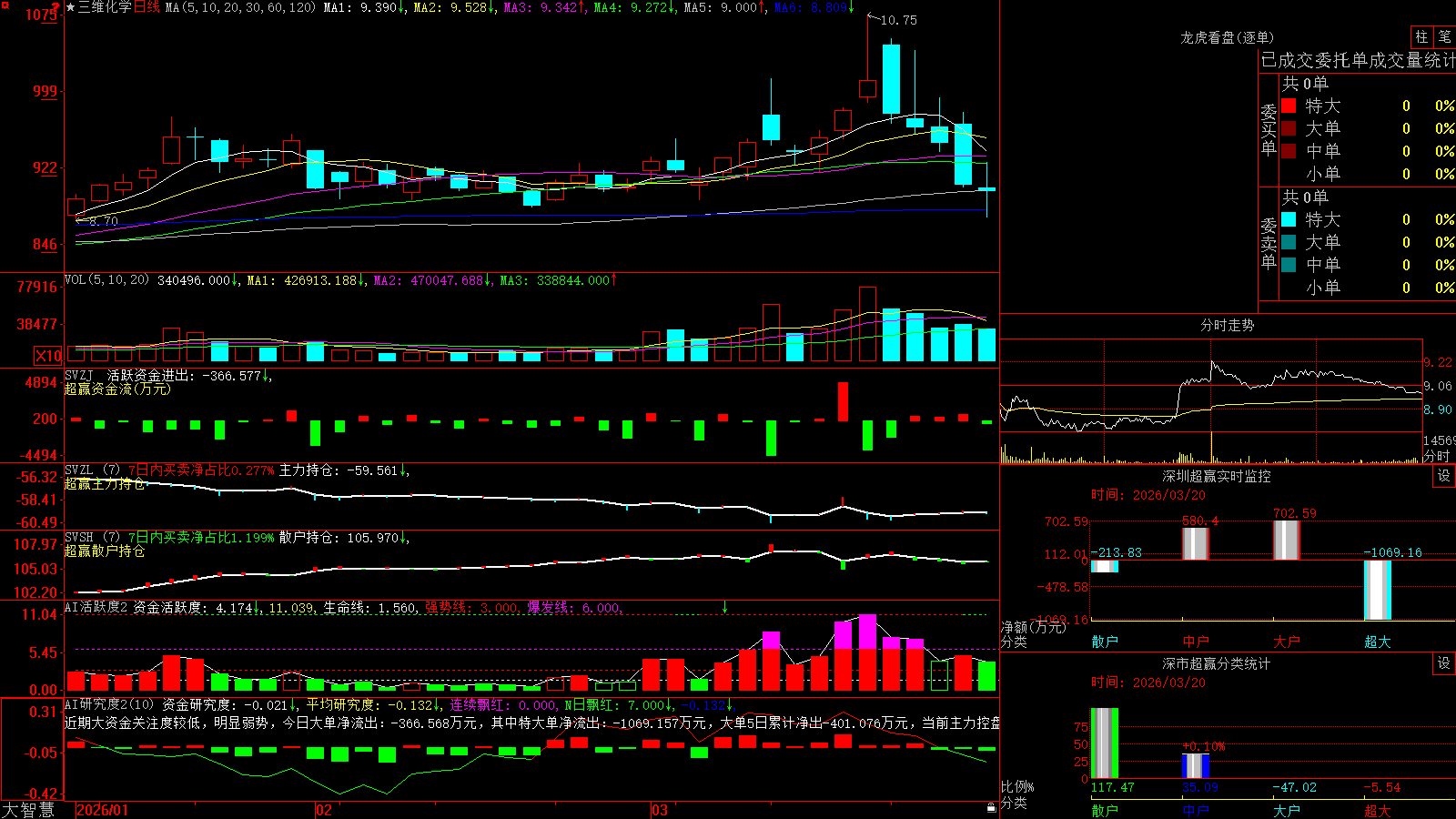Screen dimensions: 1456x819
Task: Click the 已成交委托单成交量统计 header
Action: tap(1358, 60)
